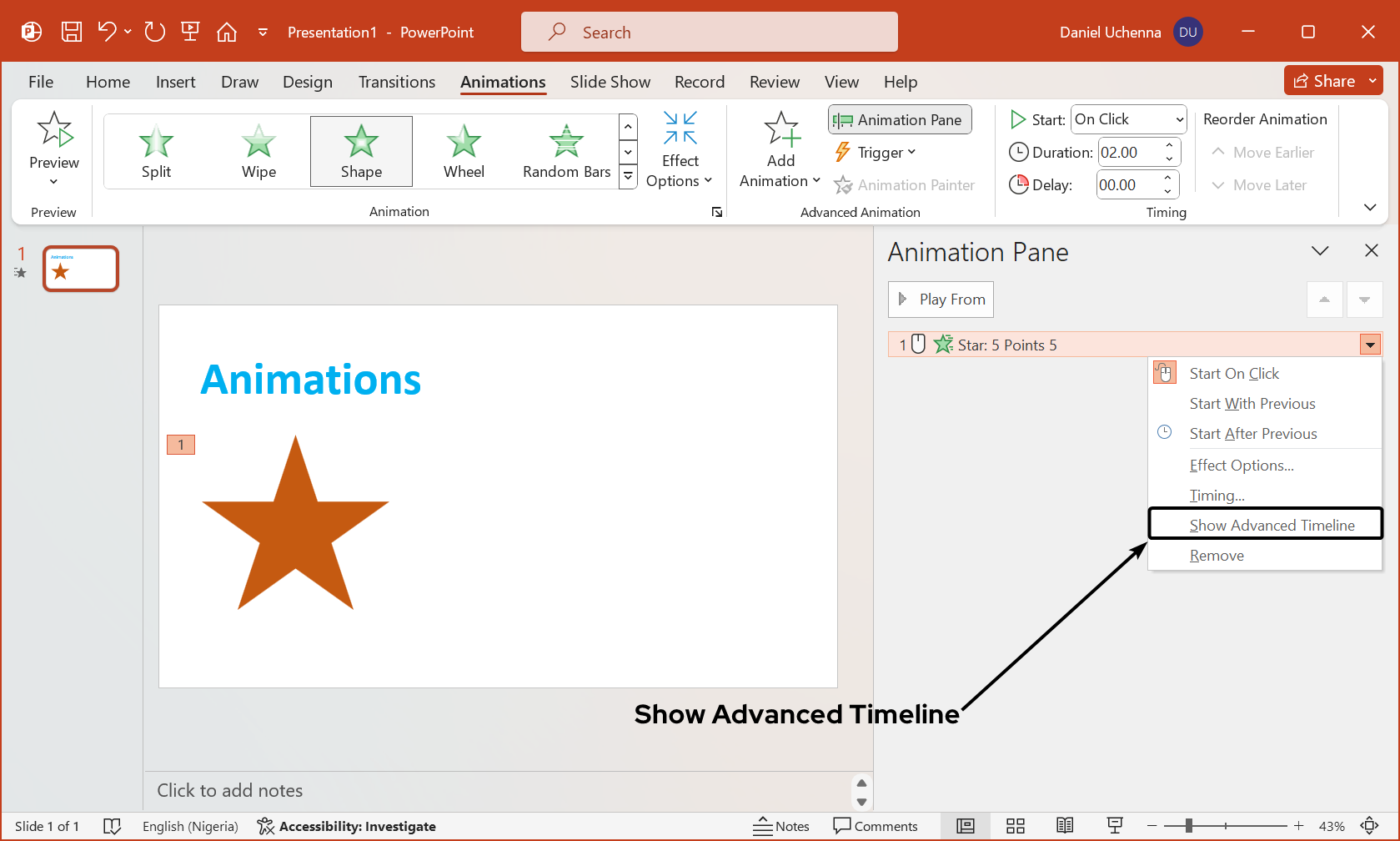Image resolution: width=1400 pixels, height=841 pixels.
Task: Click the Add Animation star icon
Action: [x=780, y=130]
